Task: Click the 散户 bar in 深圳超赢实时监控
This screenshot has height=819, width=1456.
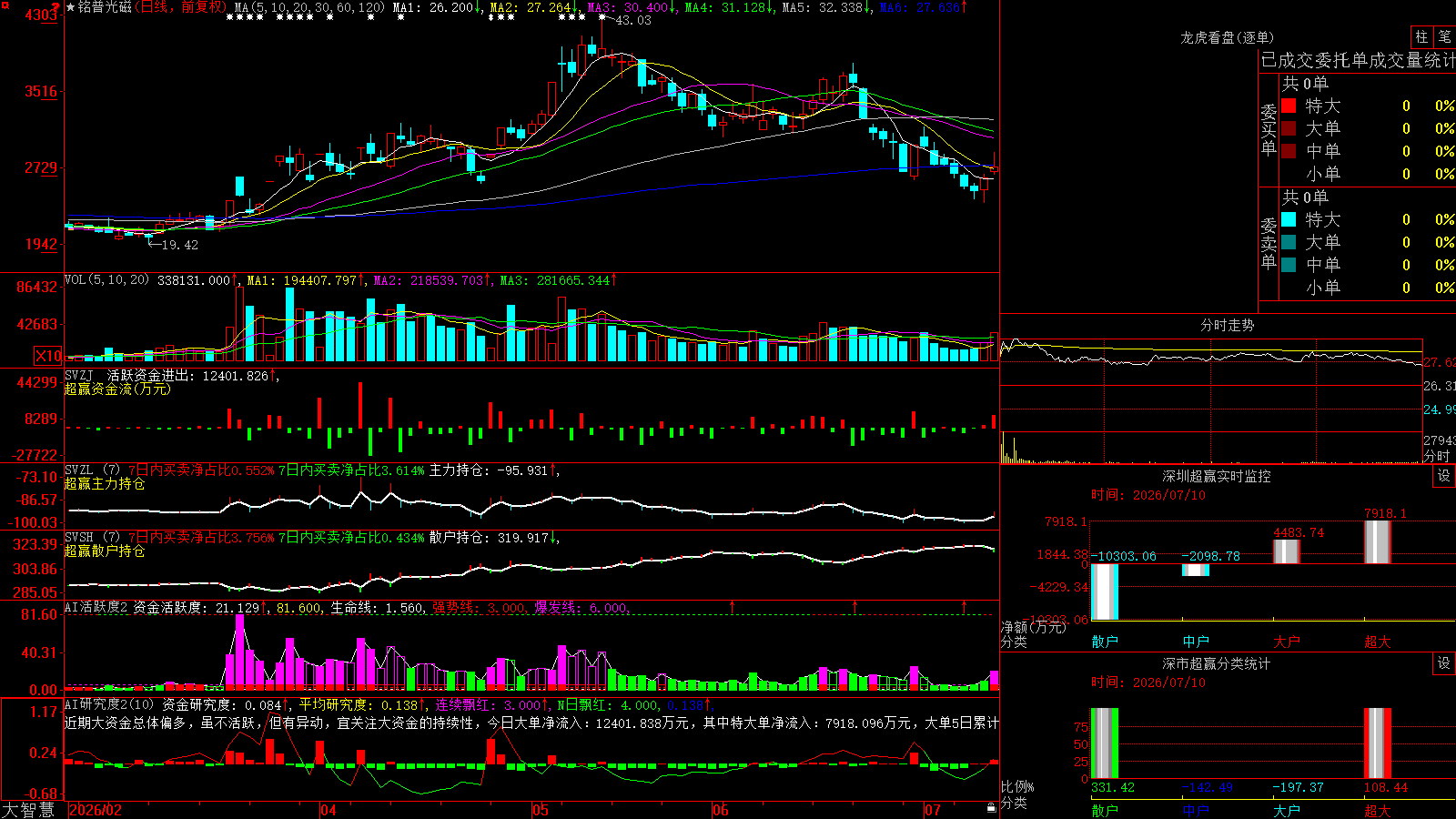Action: pyautogui.click(x=1105, y=591)
